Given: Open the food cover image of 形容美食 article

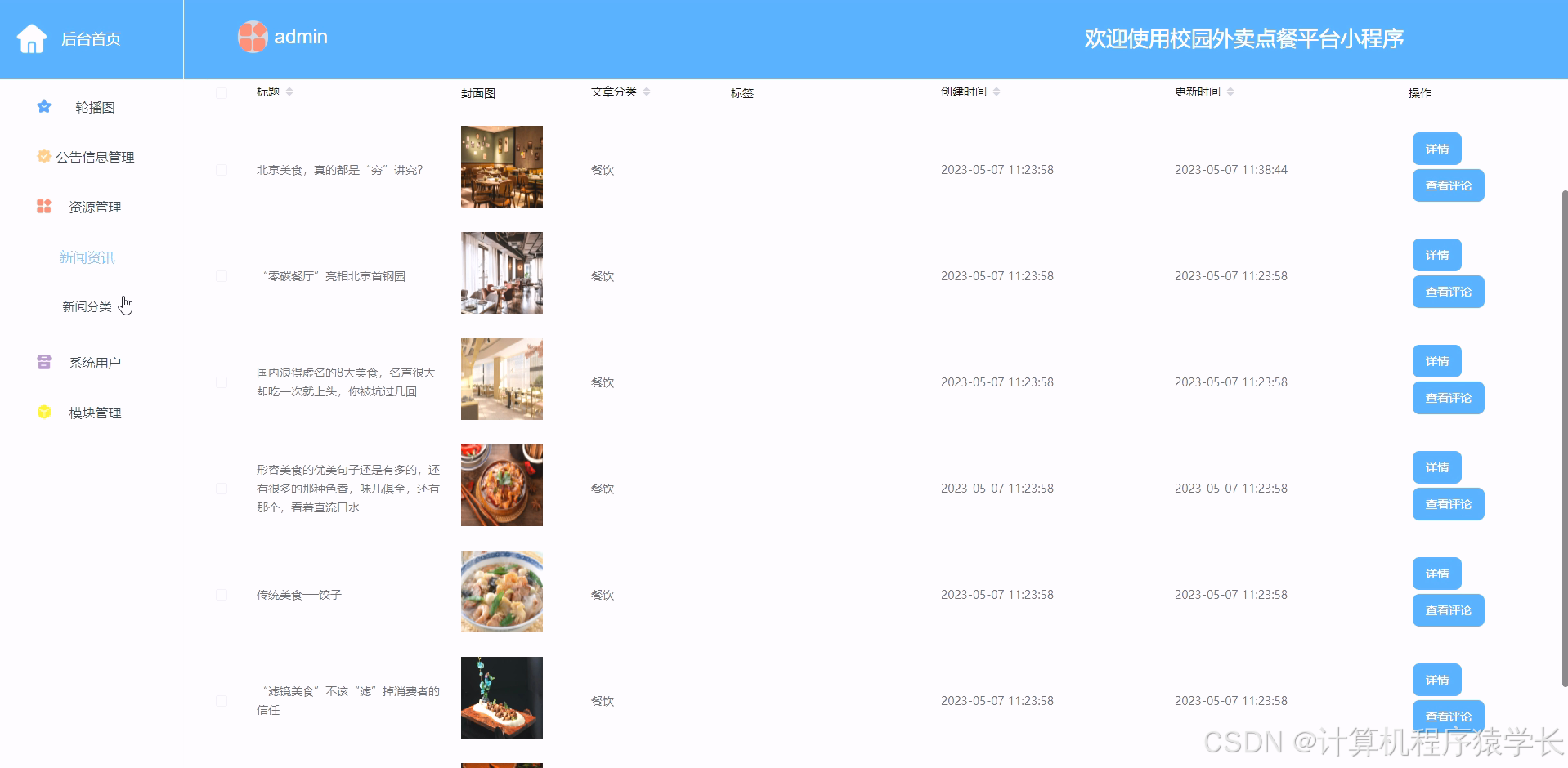Looking at the screenshot, I should 502,485.
